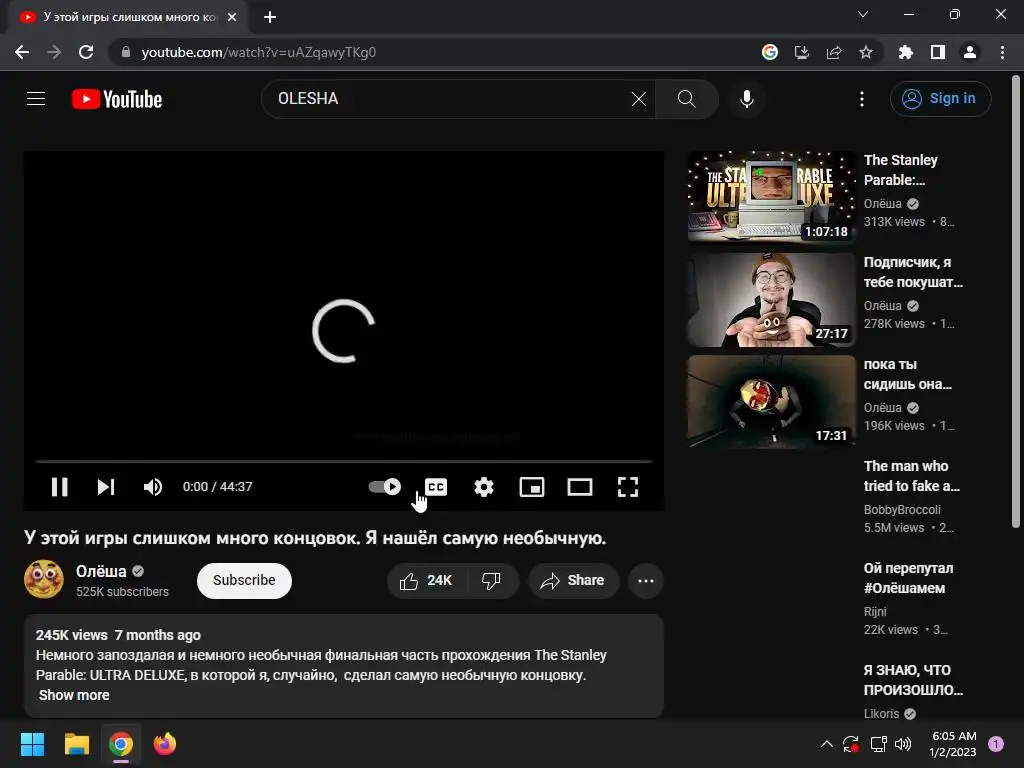Screen dimensions: 1024x768
Task: Pause the video with the pause button
Action: pos(59,487)
